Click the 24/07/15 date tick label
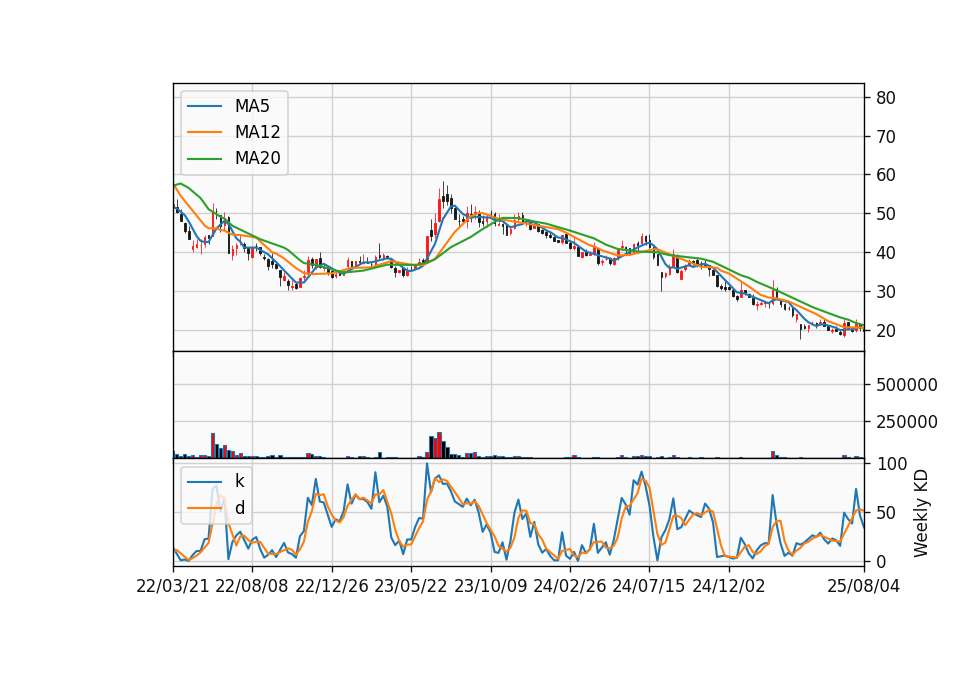 point(649,586)
